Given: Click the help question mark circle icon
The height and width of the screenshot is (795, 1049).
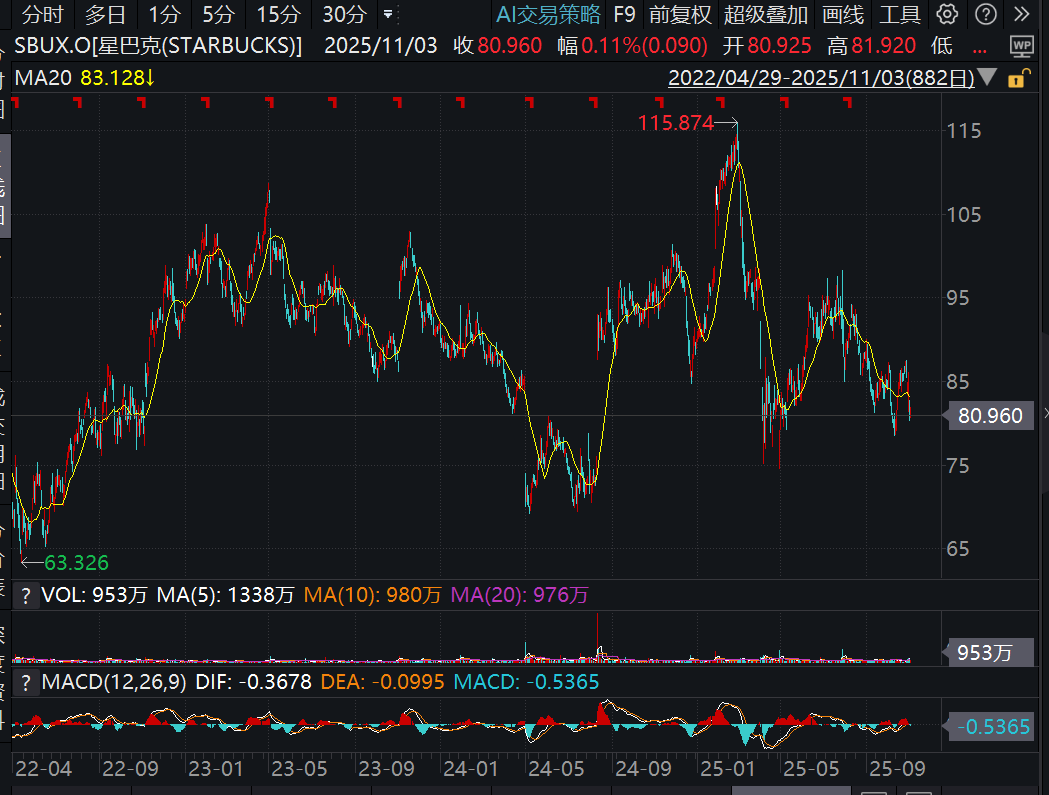Looking at the screenshot, I should tap(985, 14).
